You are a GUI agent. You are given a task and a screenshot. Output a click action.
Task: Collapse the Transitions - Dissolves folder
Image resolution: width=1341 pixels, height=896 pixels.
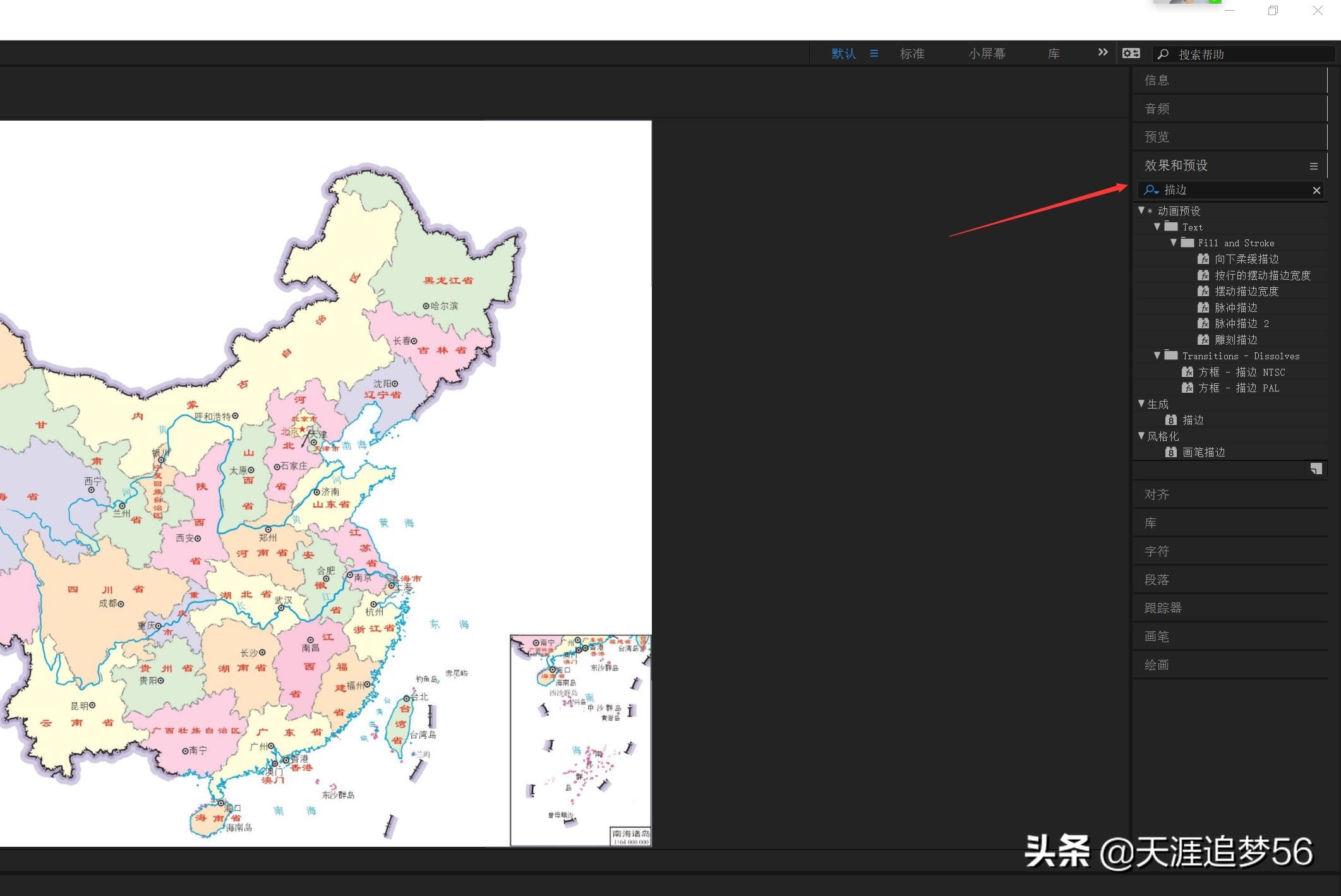pos(1157,355)
